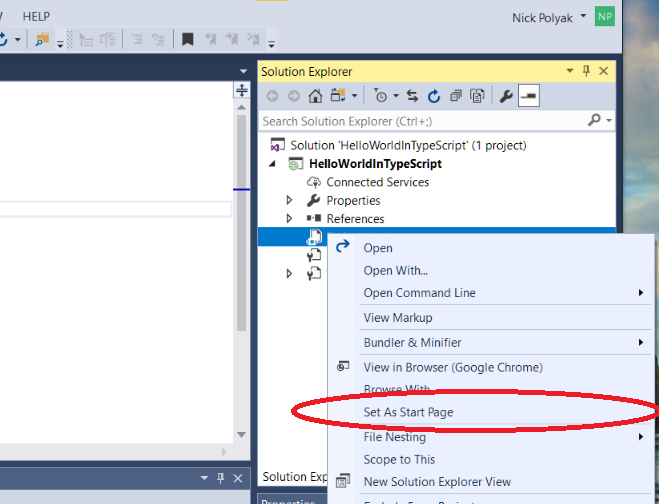The height and width of the screenshot is (504, 659).
Task: Click the Search magnifier in Solution Explorer
Action: click(594, 120)
